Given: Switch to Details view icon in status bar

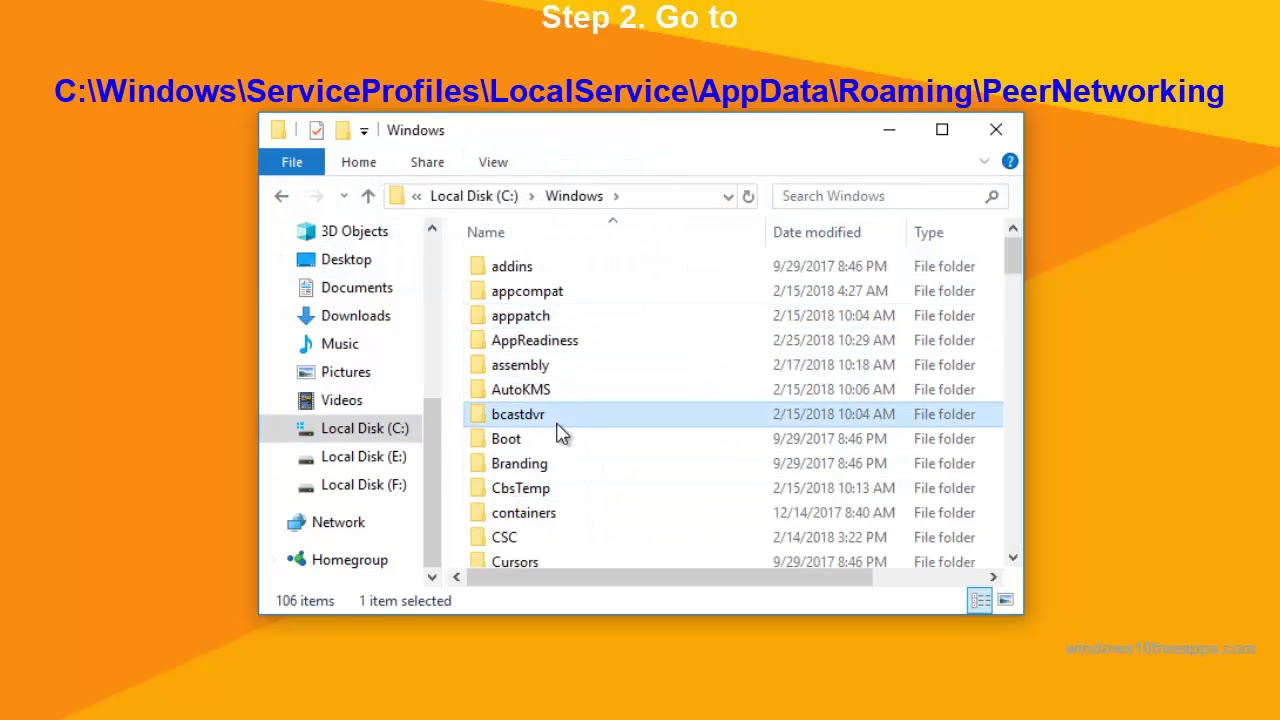Looking at the screenshot, I should pos(980,600).
